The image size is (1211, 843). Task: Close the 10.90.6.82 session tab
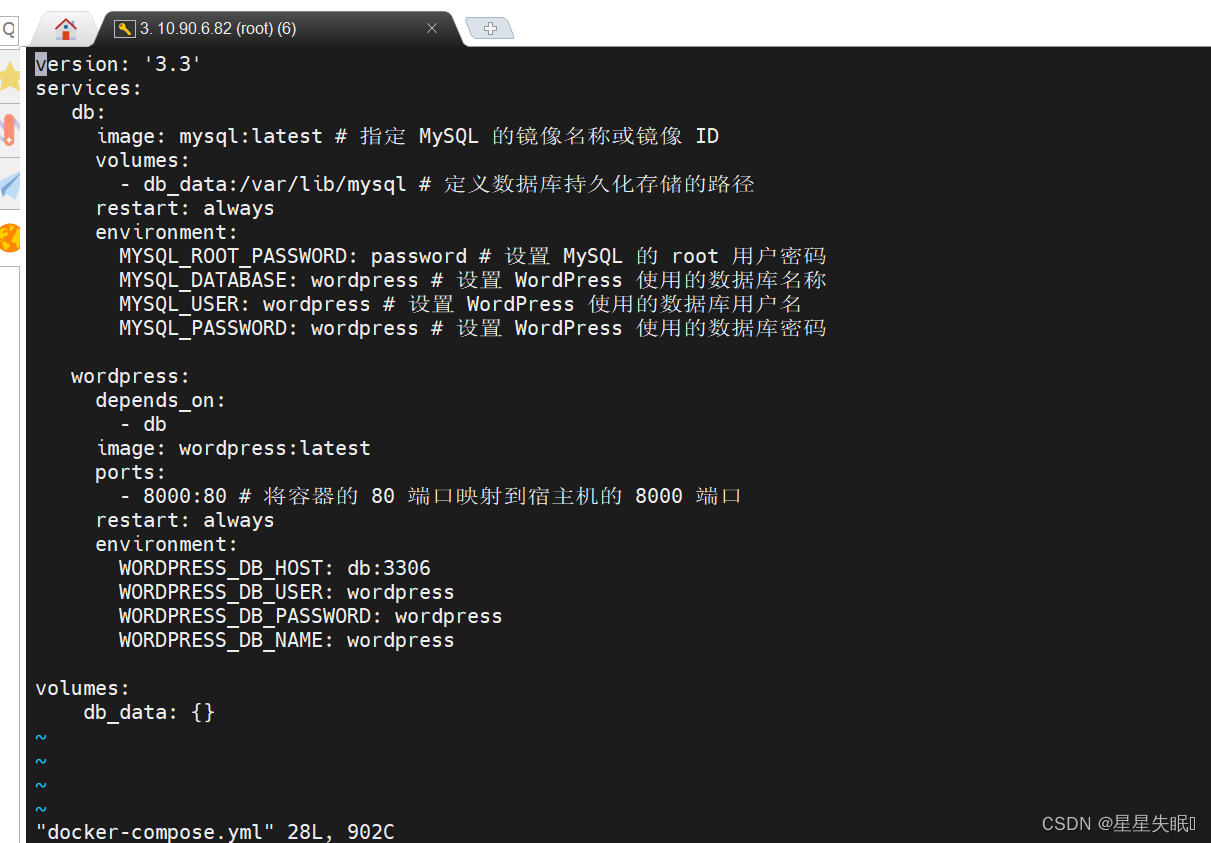tap(432, 28)
